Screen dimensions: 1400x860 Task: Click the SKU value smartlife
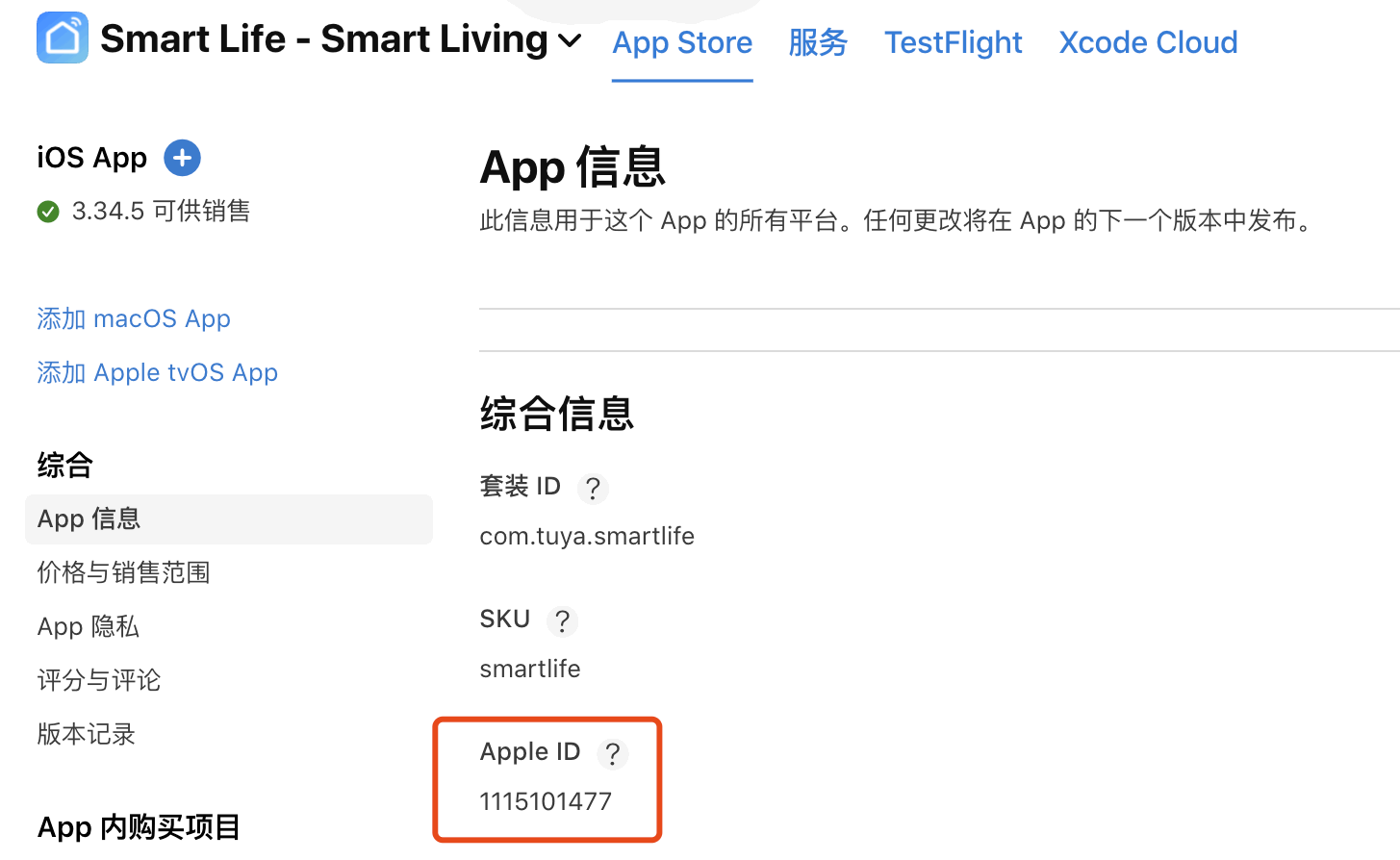pos(530,669)
